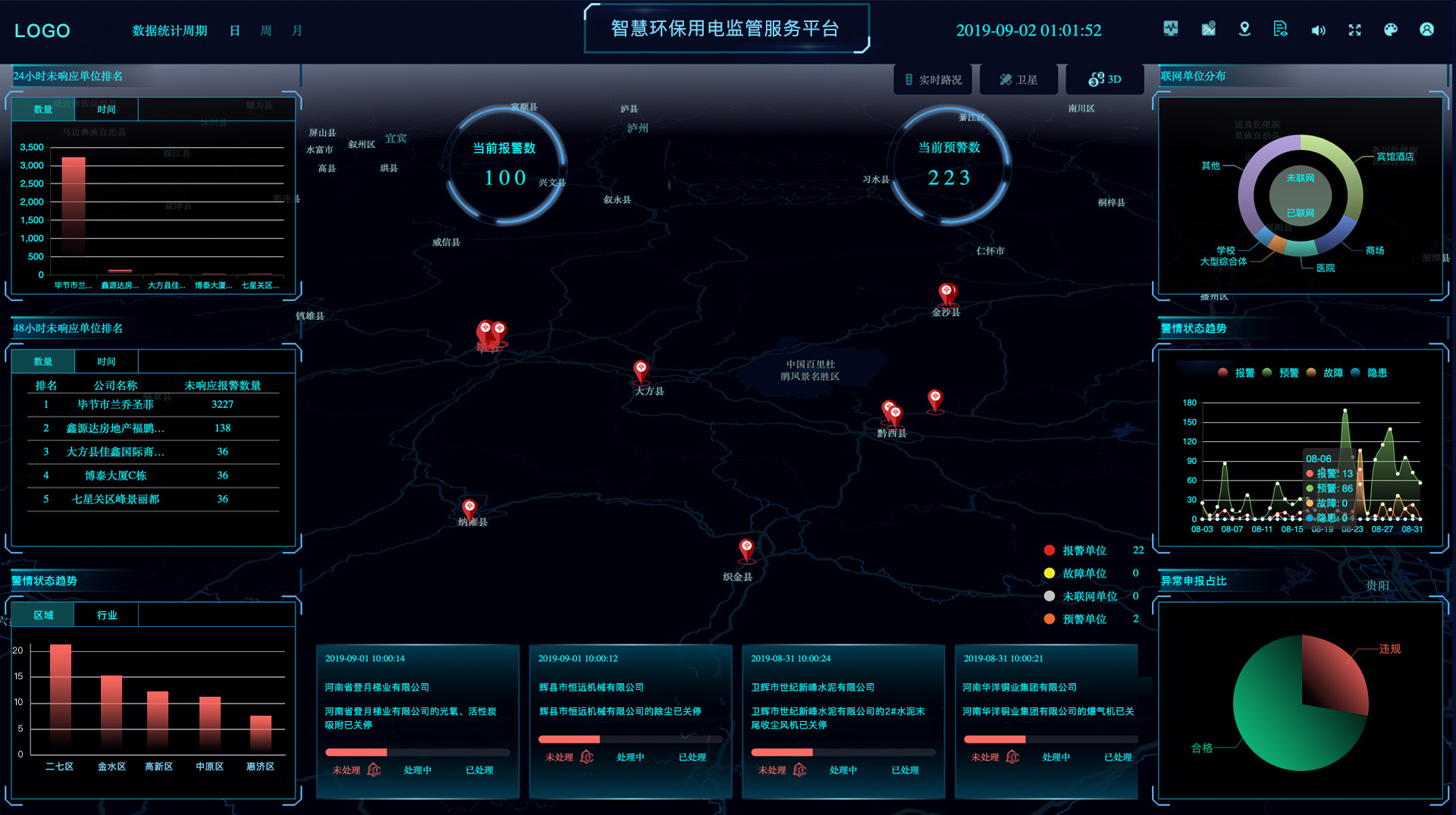Toggle 故障单位 map legend item
The image size is (1456, 815).
1075,573
